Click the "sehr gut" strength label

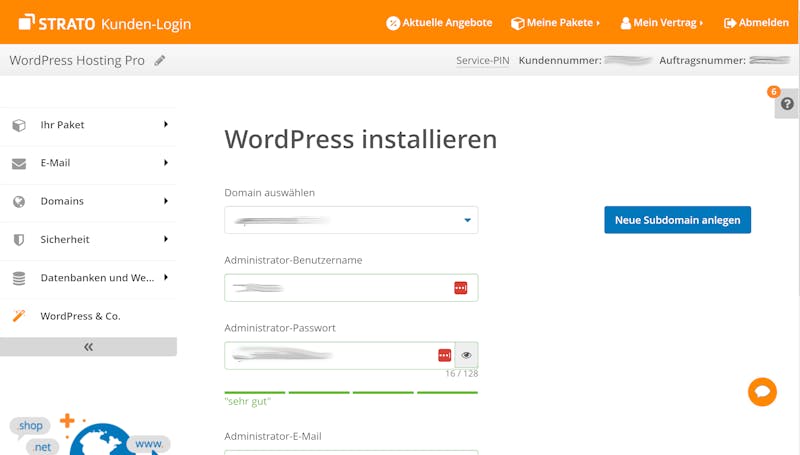click(247, 401)
